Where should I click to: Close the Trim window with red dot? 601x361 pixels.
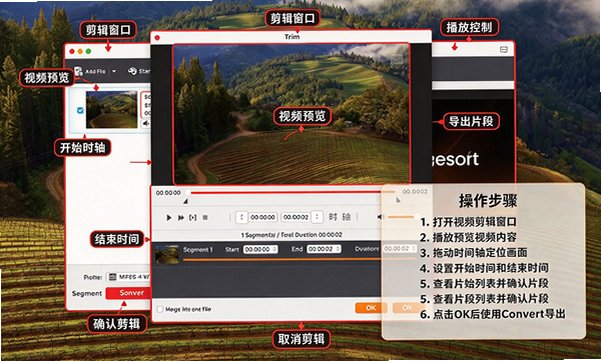click(157, 38)
